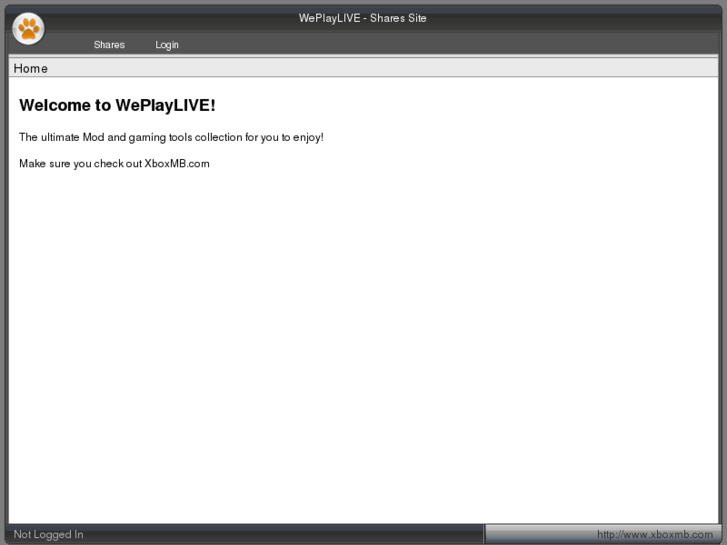The height and width of the screenshot is (545, 727).
Task: Click the Not Logged In status text
Action: pyautogui.click(x=48, y=534)
